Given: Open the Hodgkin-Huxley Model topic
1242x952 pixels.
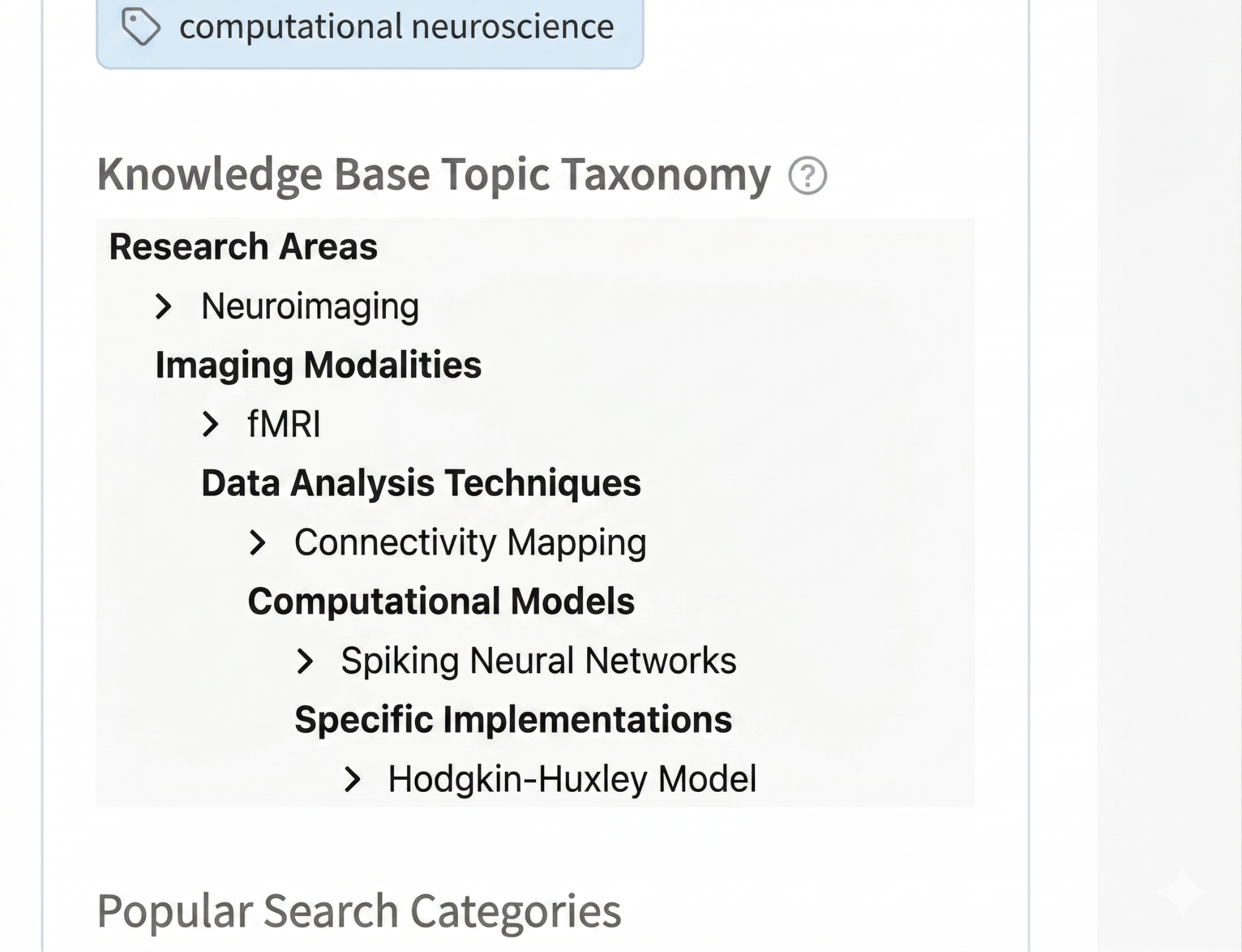Looking at the screenshot, I should click(572, 779).
